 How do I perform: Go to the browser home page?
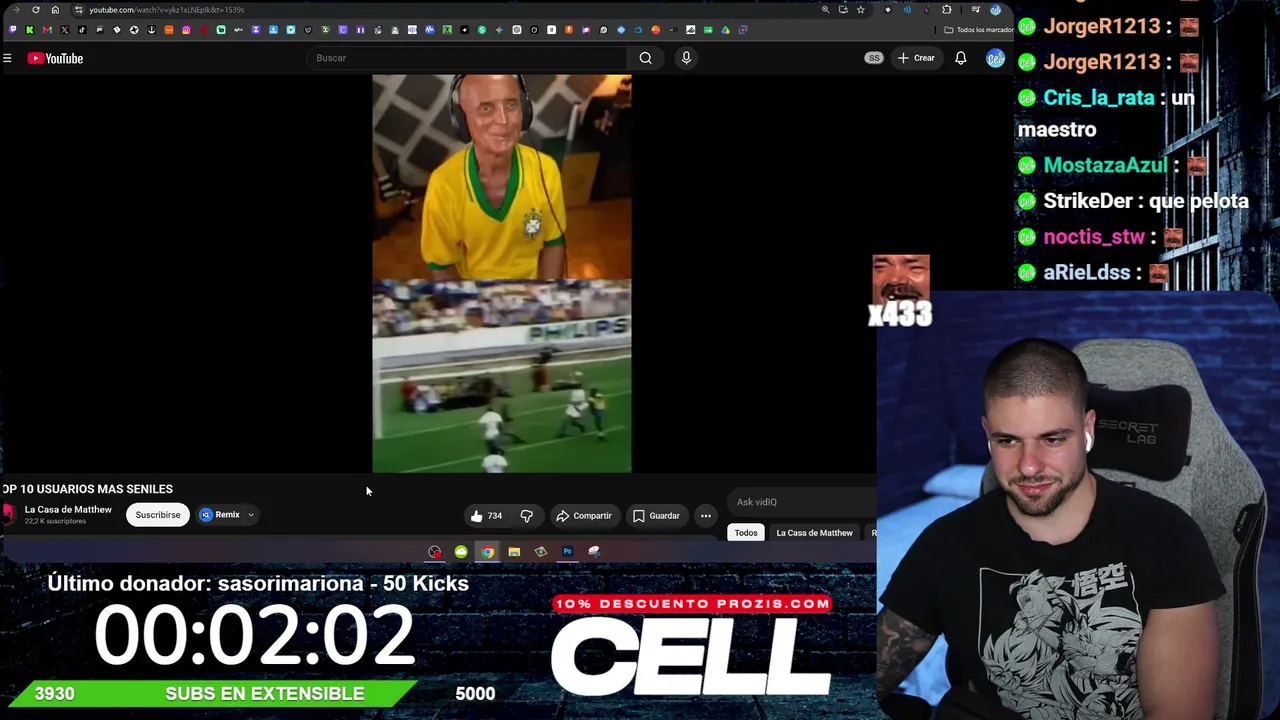tap(55, 10)
